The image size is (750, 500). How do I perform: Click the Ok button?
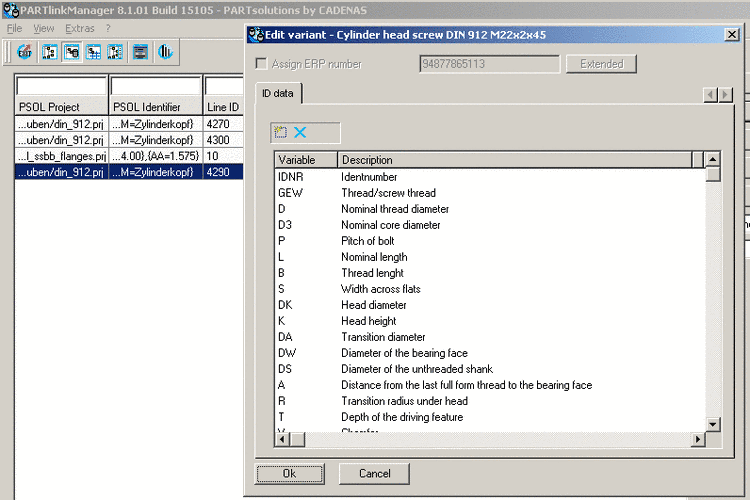pyautogui.click(x=289, y=473)
